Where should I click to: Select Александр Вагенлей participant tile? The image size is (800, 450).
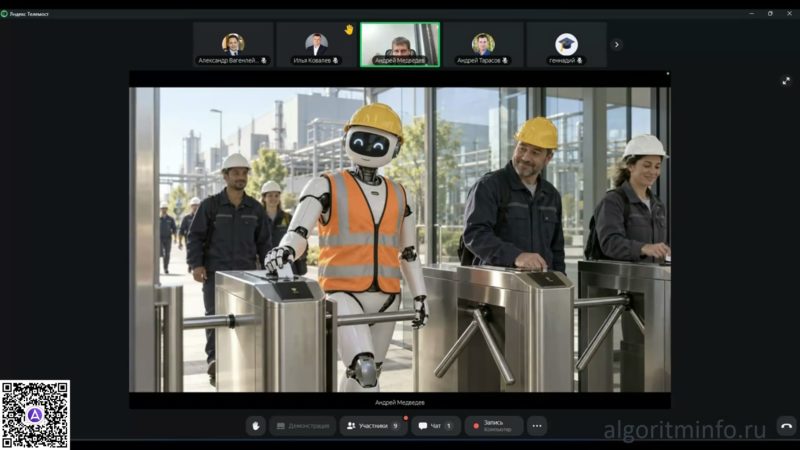(233, 44)
